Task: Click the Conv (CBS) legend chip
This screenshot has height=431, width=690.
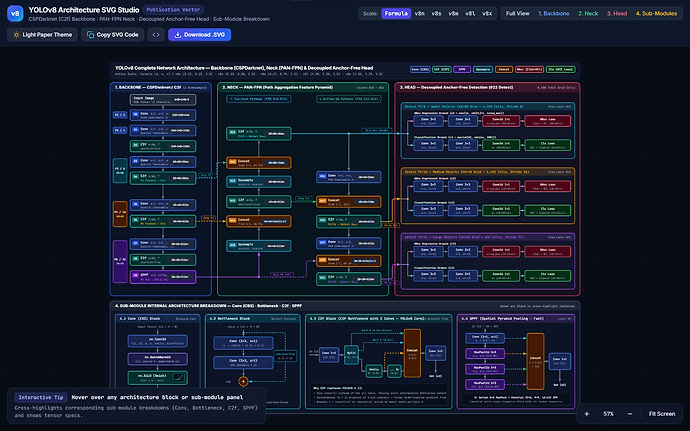Action: pyautogui.click(x=420, y=70)
